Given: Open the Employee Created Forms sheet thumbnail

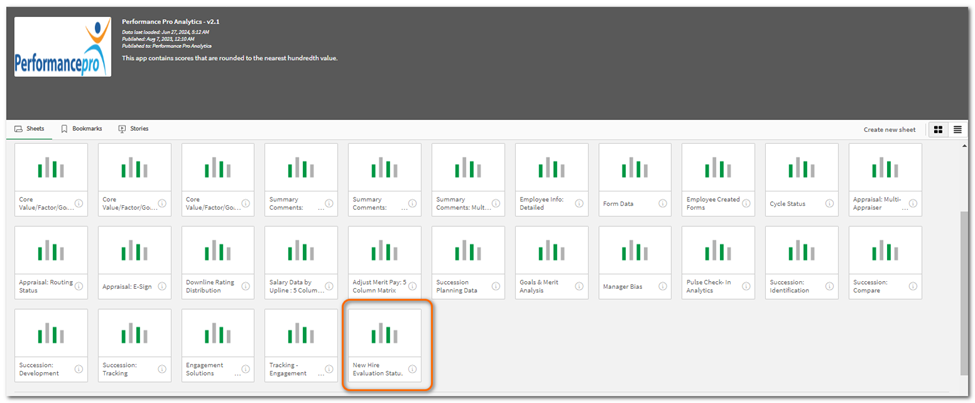Looking at the screenshot, I should tap(718, 168).
